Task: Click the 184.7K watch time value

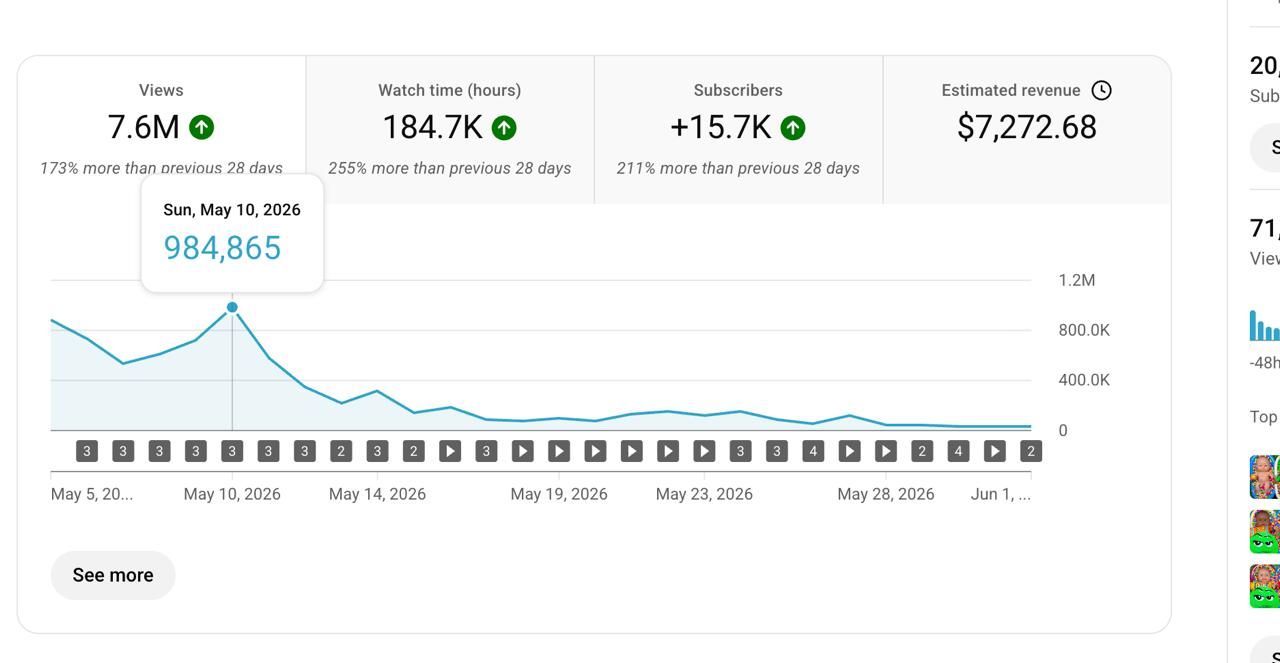Action: pos(432,128)
